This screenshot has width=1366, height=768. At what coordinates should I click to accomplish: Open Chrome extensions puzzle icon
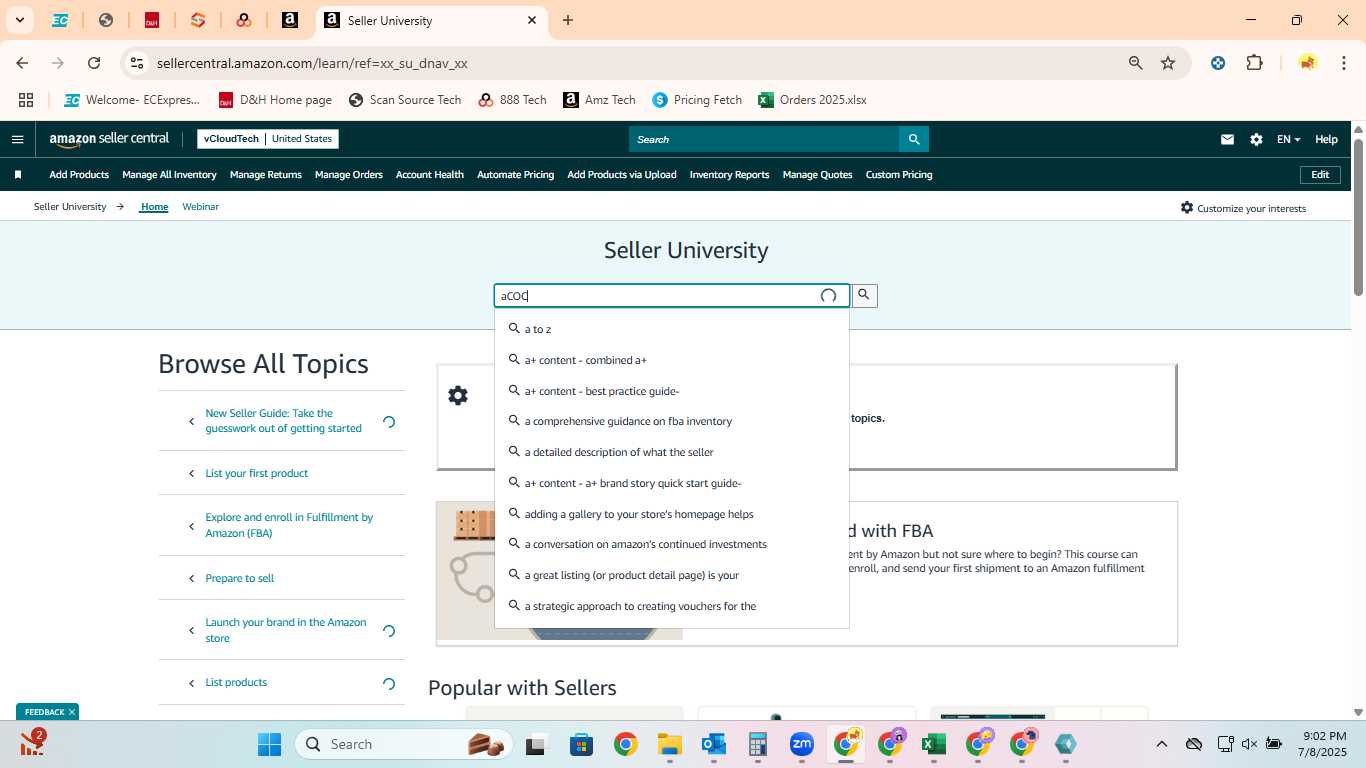coord(1254,63)
